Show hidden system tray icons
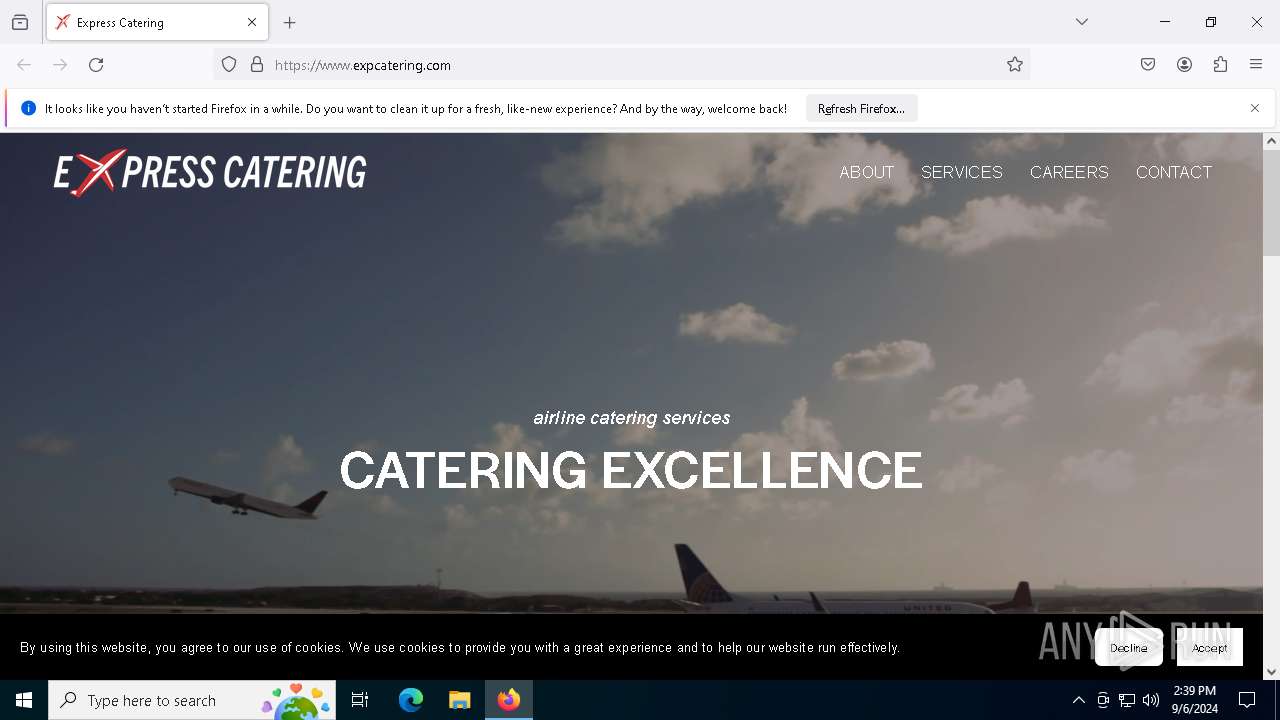This screenshot has height=720, width=1280. click(1078, 701)
